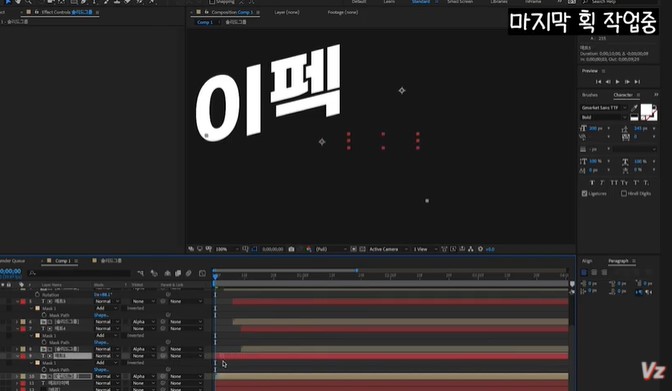Jump to the first frame in Preview
Image resolution: width=672 pixels, height=391 pixels.
[x=599, y=81]
